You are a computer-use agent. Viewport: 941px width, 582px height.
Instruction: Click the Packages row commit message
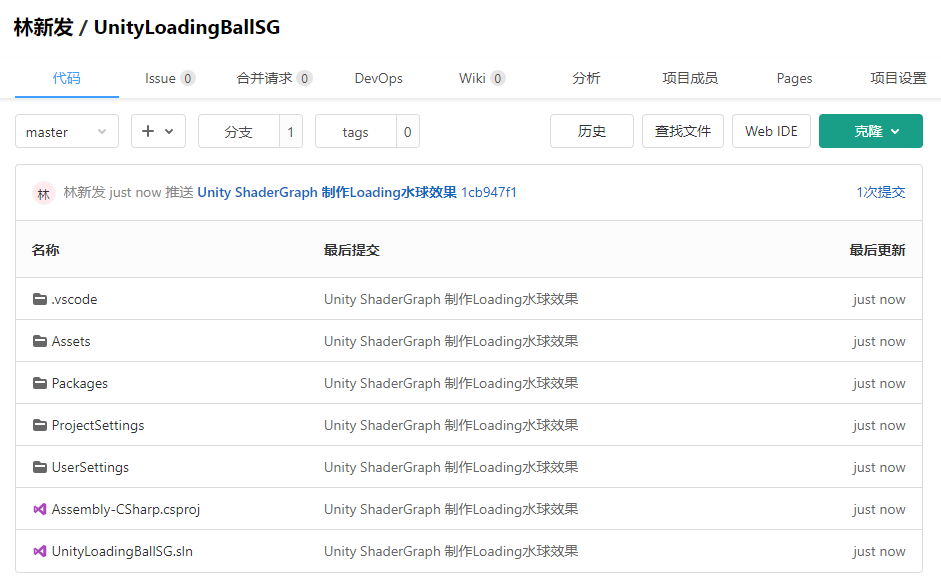451,383
